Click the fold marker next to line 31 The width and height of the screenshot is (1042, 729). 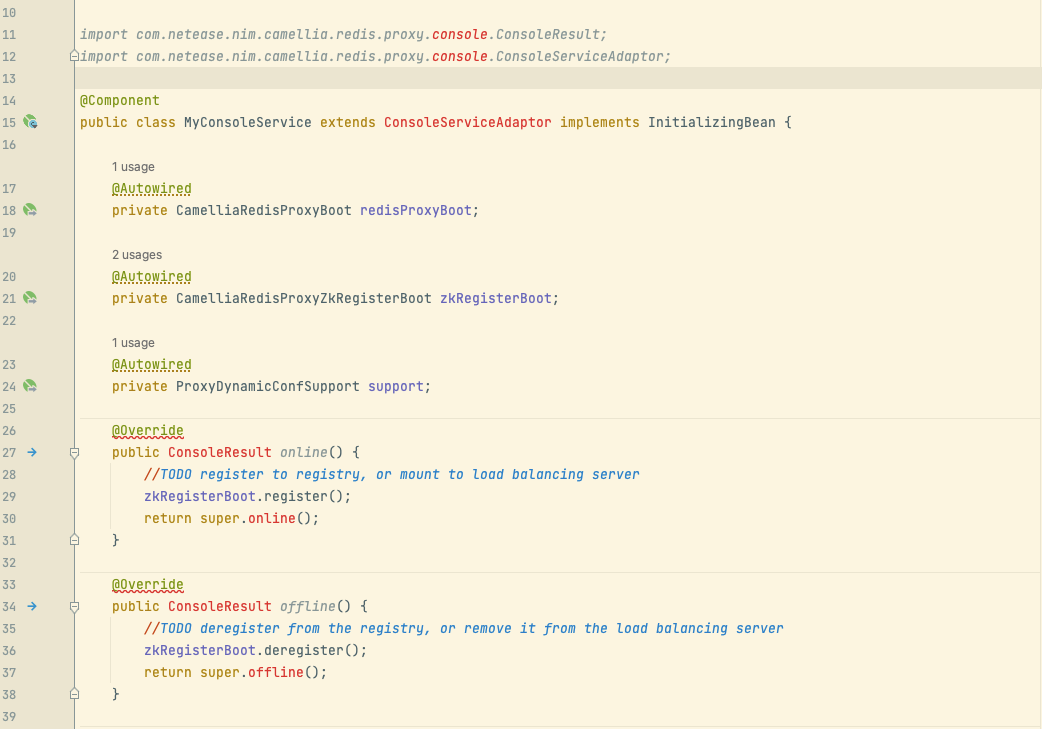pos(73,539)
